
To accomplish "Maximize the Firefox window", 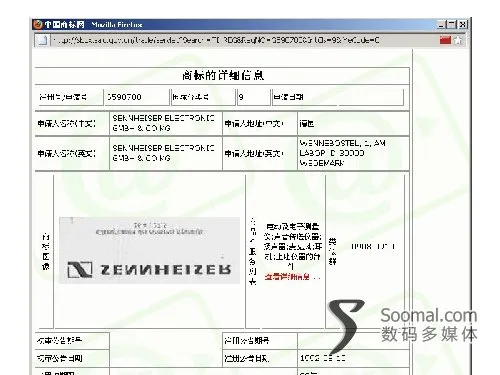I will pos(452,25).
